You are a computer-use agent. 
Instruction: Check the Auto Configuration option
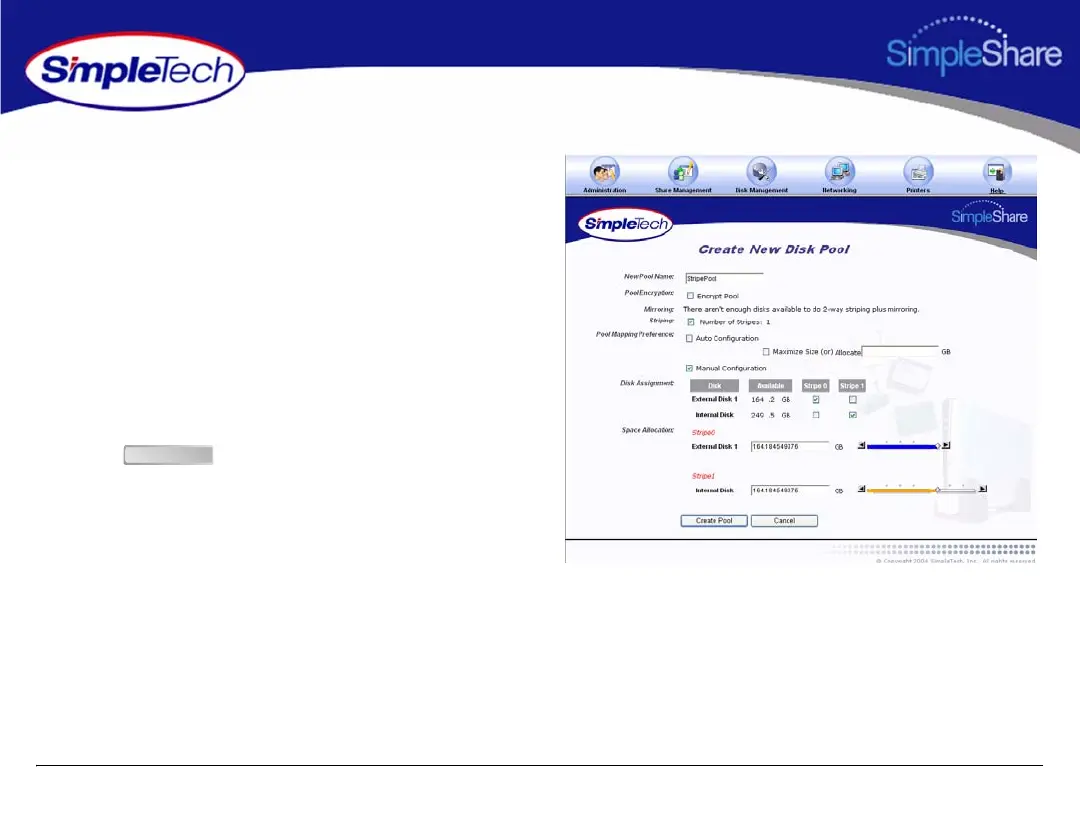pyautogui.click(x=689, y=338)
